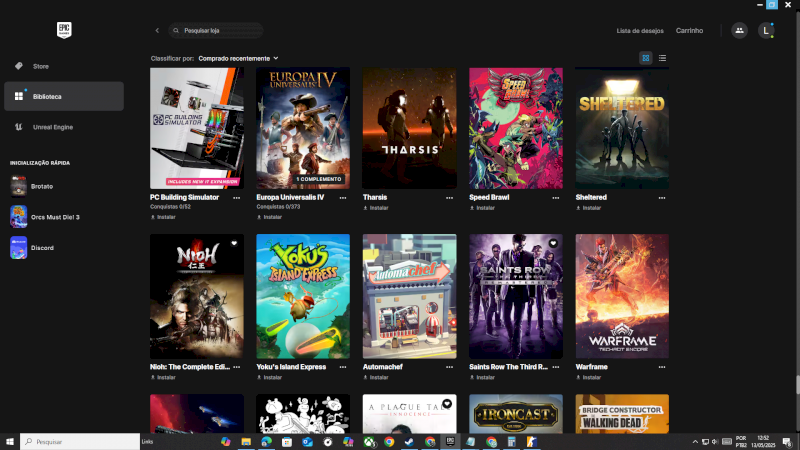Go back with the arrow button

click(157, 31)
